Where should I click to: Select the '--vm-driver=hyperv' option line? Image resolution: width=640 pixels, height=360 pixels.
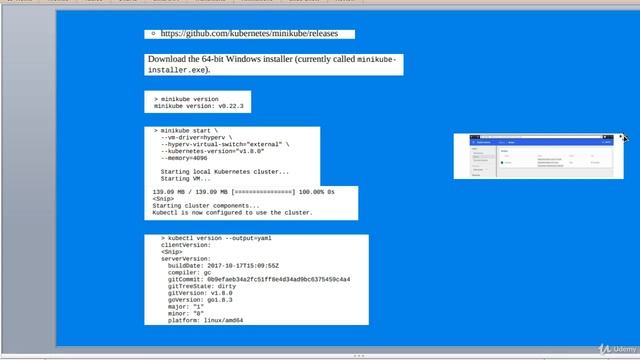pos(196,138)
